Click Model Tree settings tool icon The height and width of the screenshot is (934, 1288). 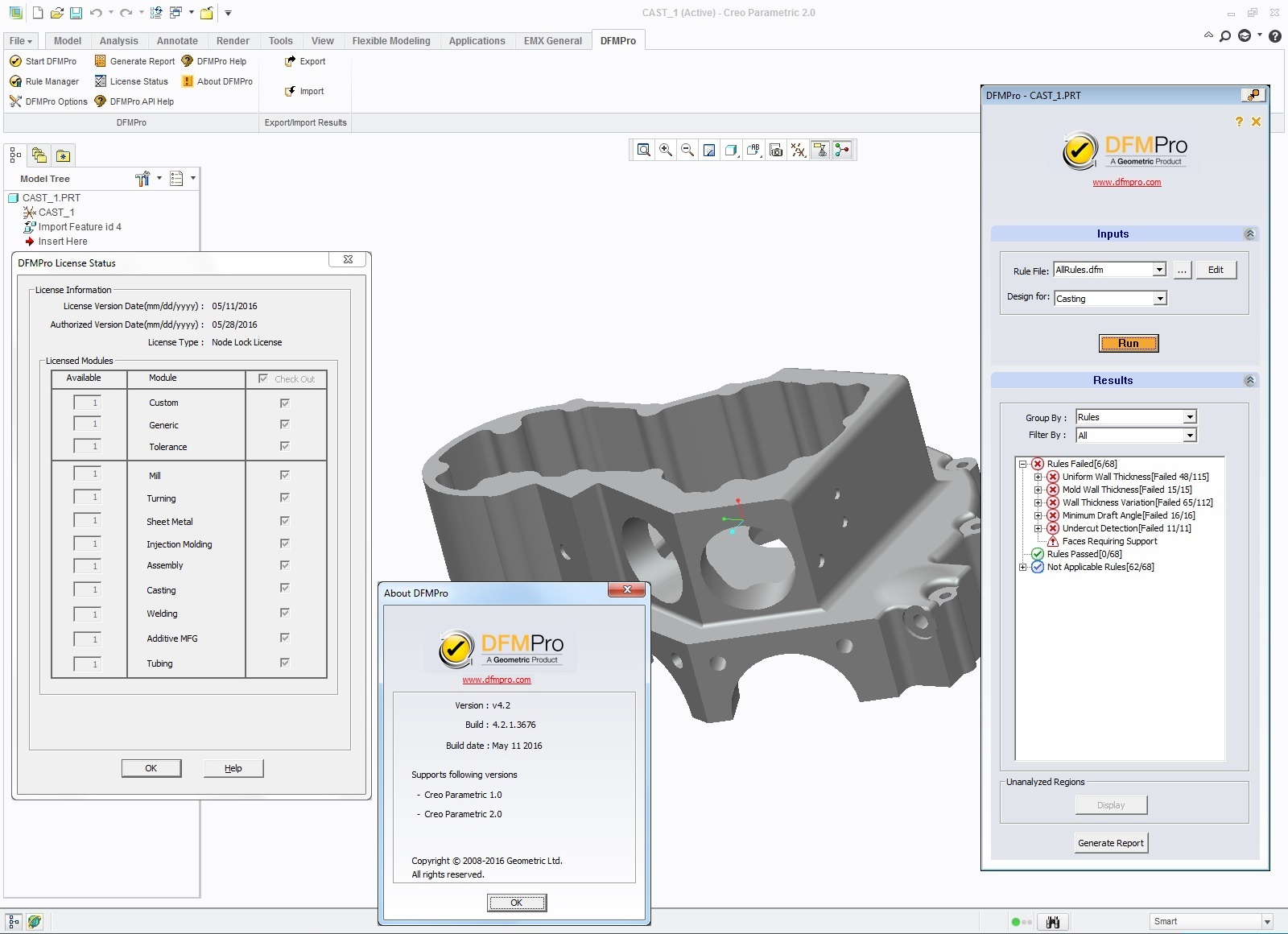coord(143,179)
